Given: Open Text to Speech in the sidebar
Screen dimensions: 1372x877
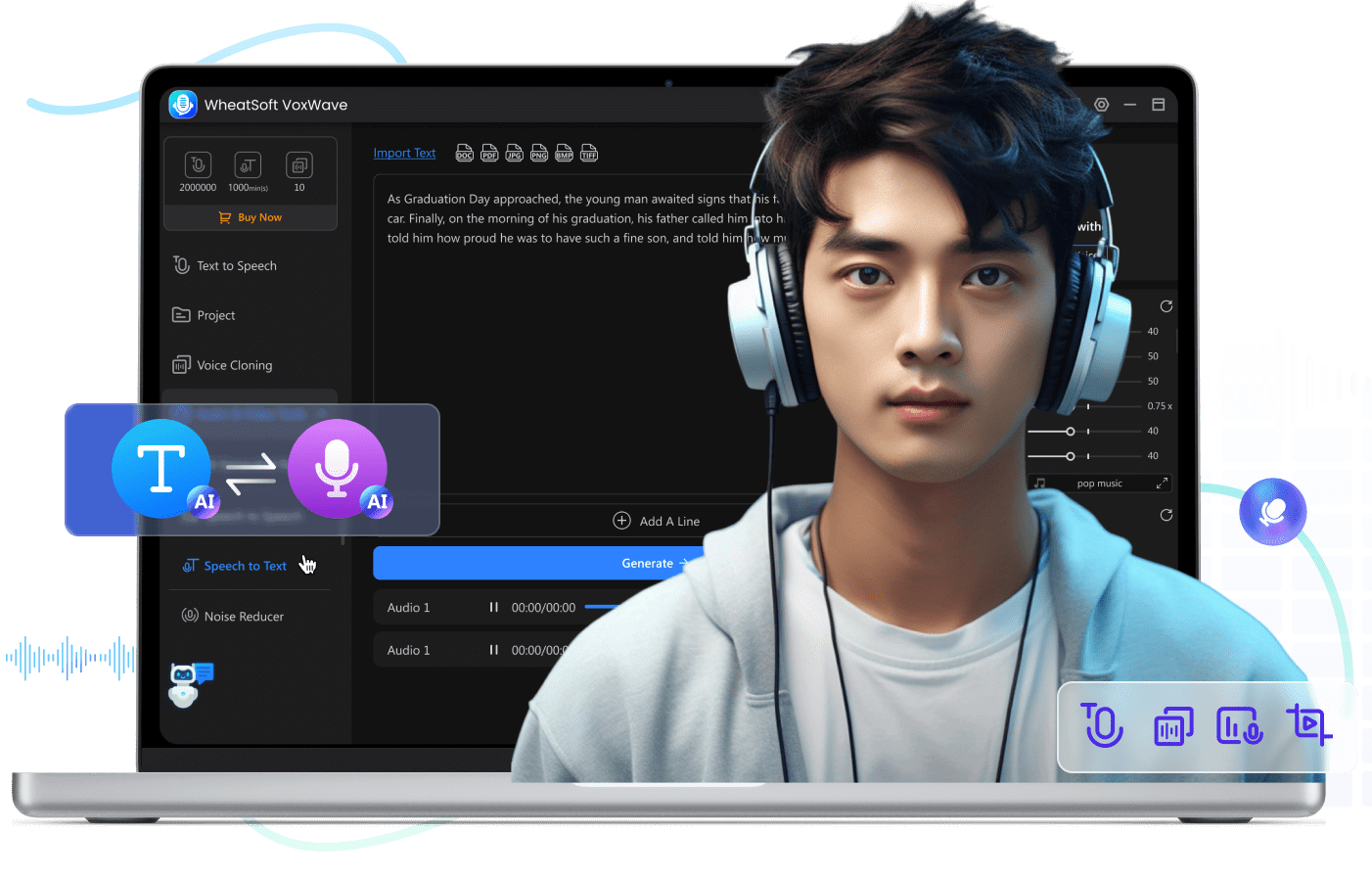Looking at the screenshot, I should tap(225, 265).
